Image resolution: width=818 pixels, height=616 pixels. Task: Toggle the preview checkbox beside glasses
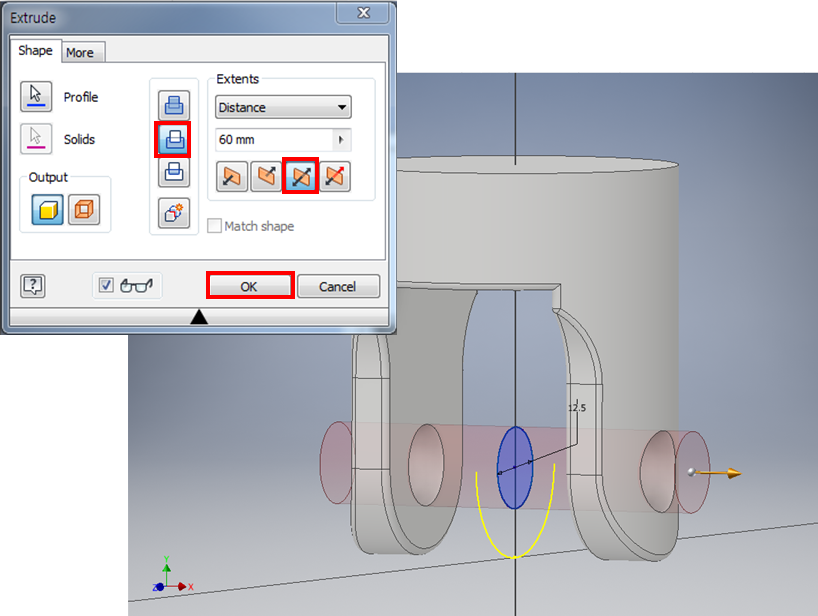pos(106,285)
